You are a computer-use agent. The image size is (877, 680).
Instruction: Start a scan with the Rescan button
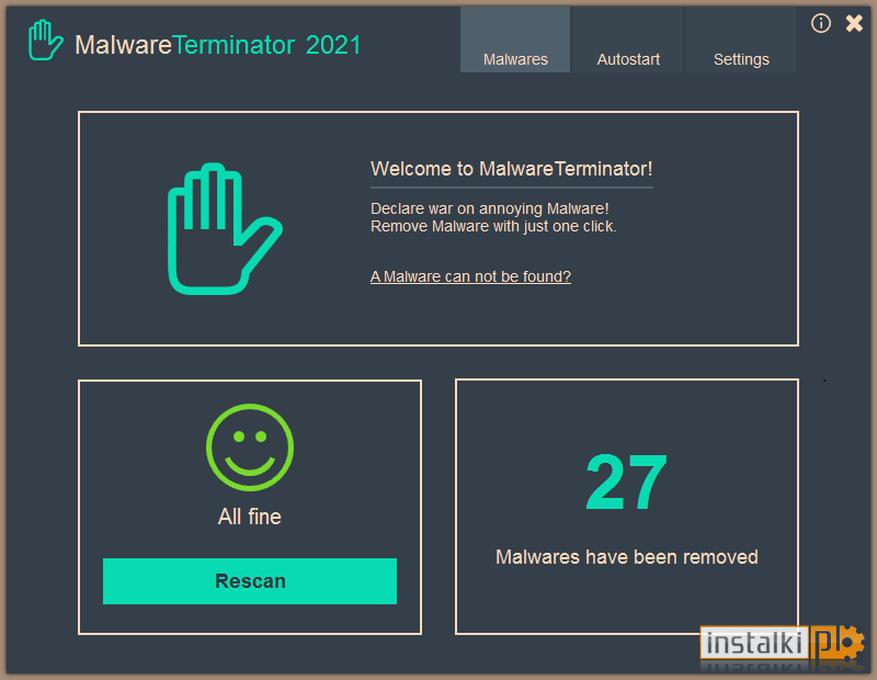pyautogui.click(x=250, y=581)
